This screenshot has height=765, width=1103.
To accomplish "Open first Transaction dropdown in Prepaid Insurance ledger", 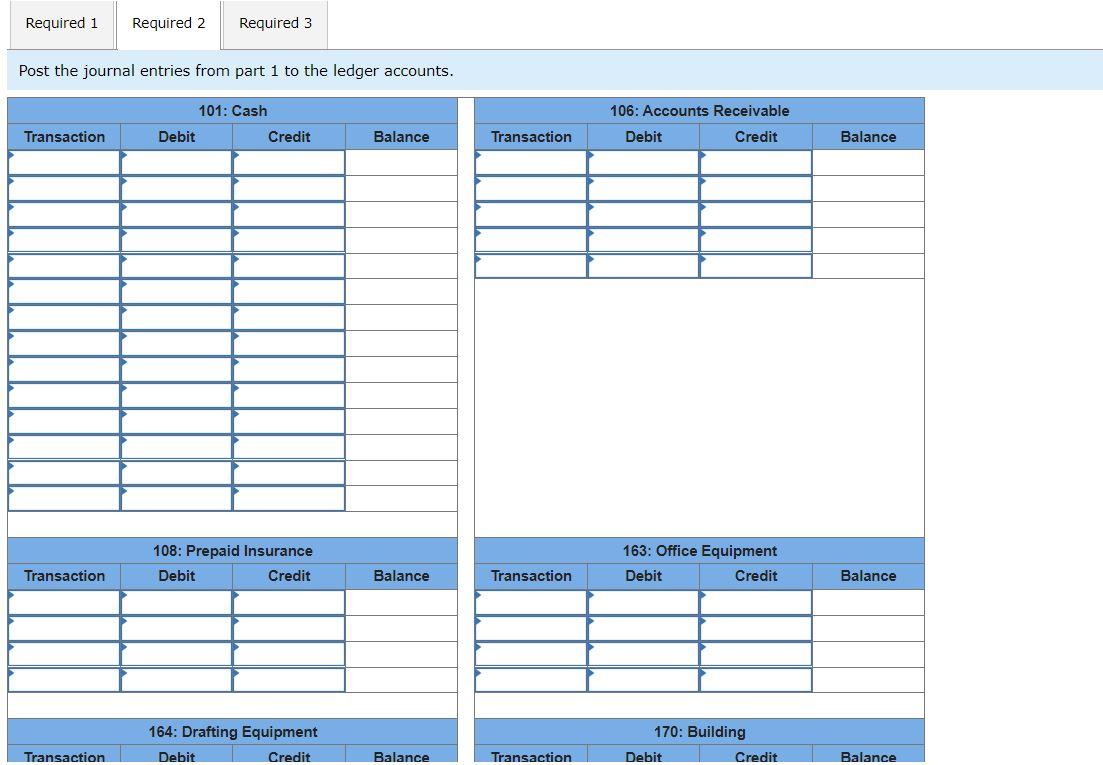I will coord(64,603).
